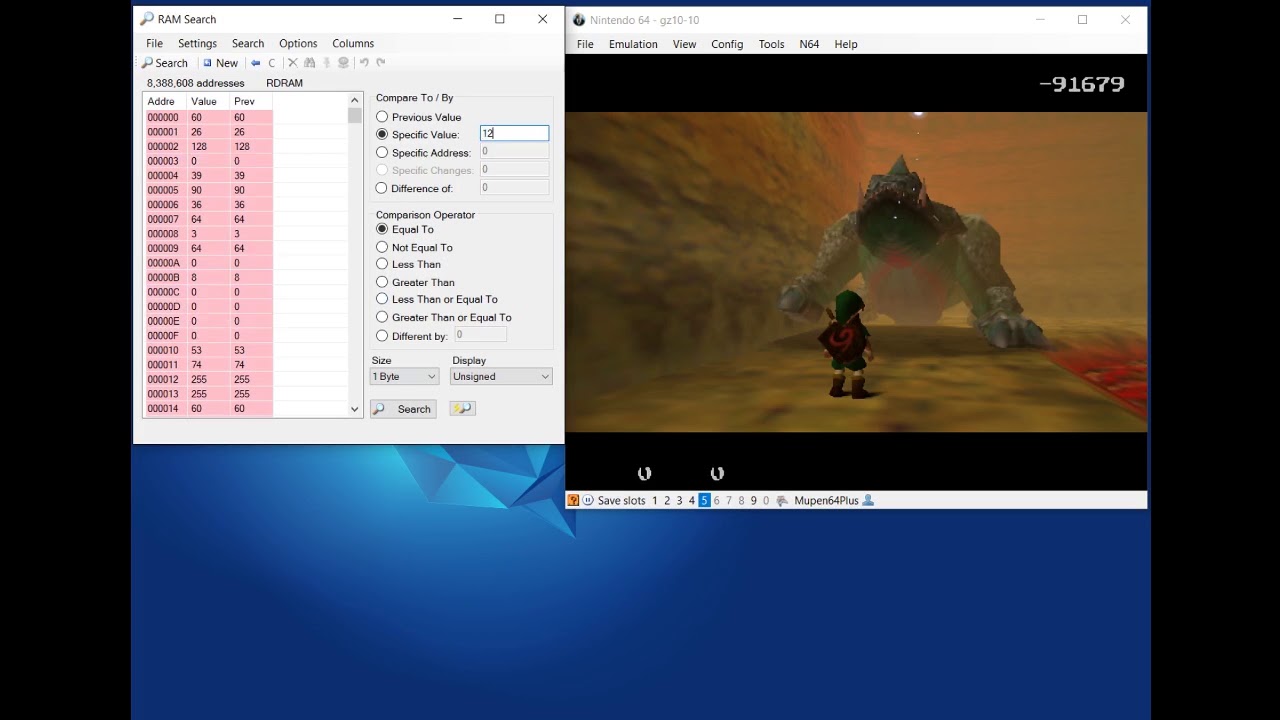
Task: Click the user profile icon in status bar
Action: coord(868,501)
